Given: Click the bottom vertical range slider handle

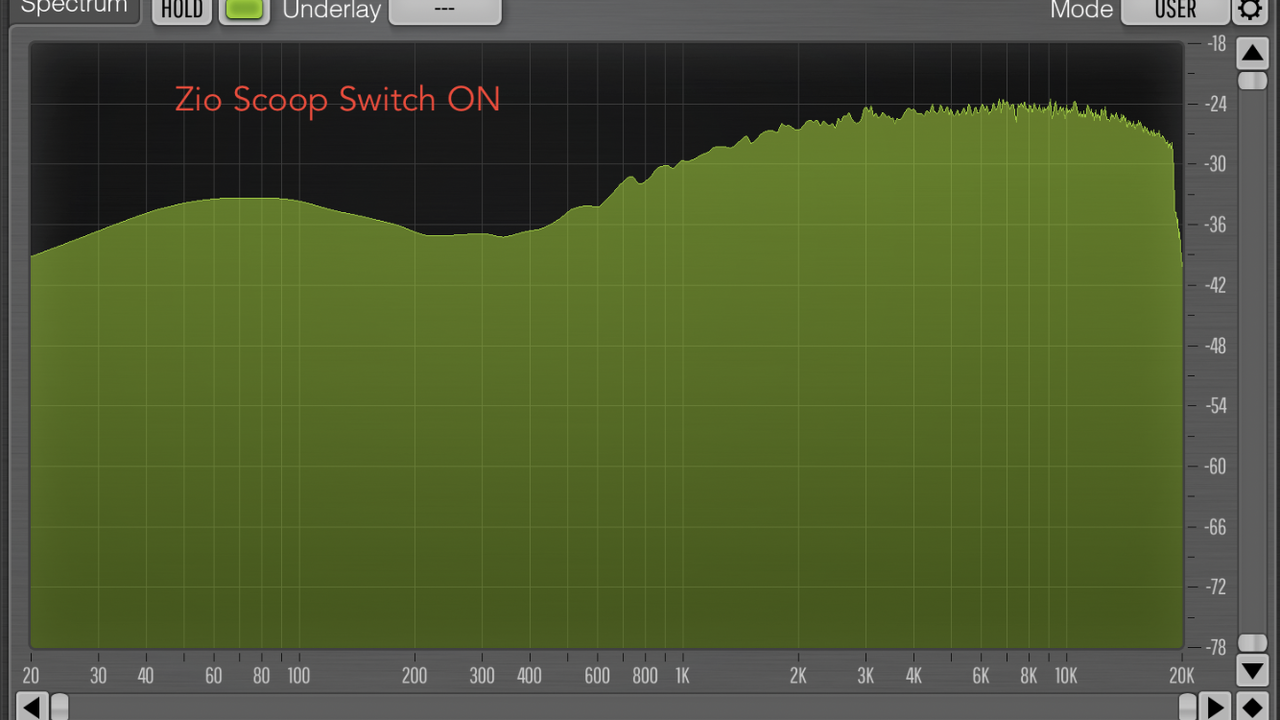Looking at the screenshot, I should (1253, 643).
